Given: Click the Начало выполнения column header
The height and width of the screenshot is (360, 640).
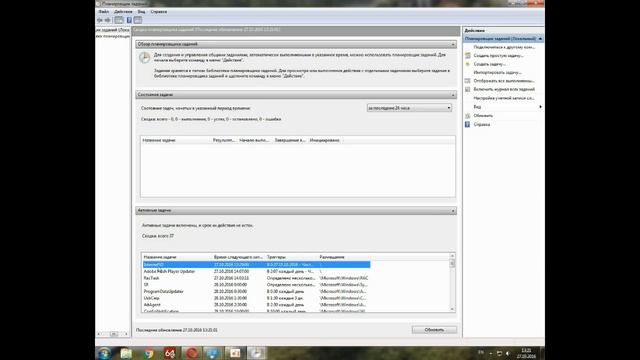Looking at the screenshot, I should point(255,140).
